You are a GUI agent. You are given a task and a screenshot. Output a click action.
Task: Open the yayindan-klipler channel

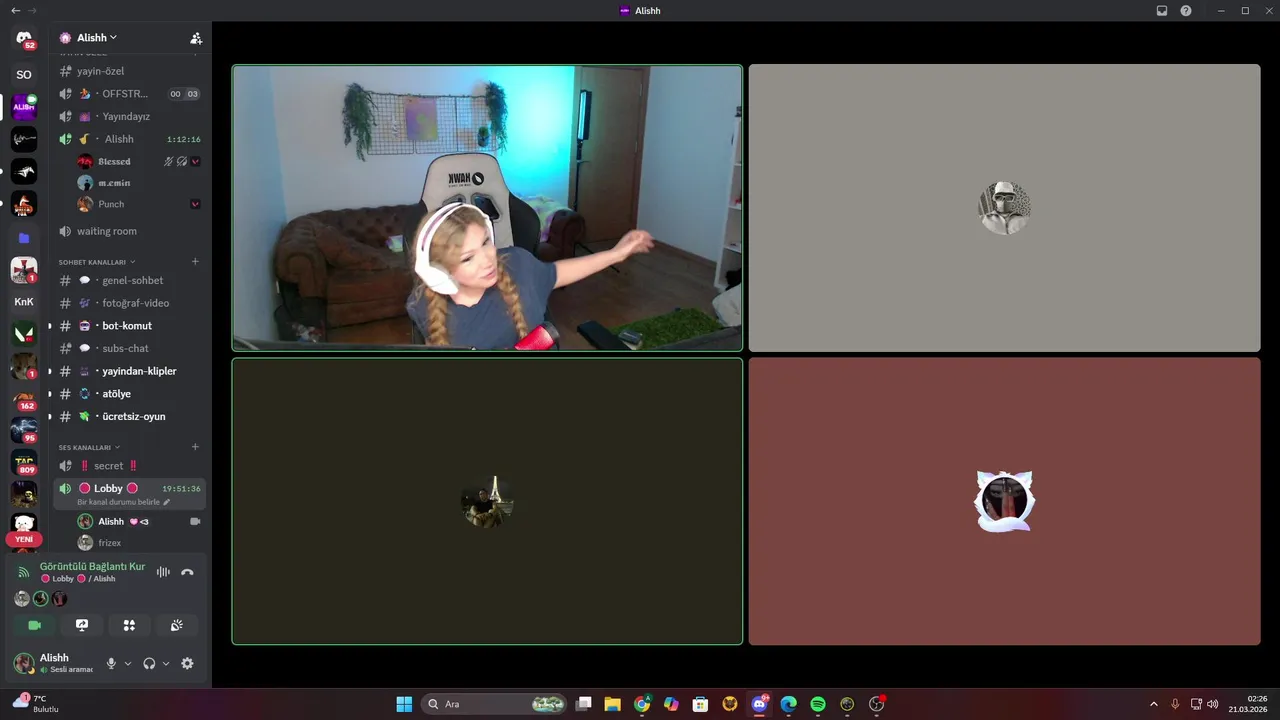pos(130,371)
